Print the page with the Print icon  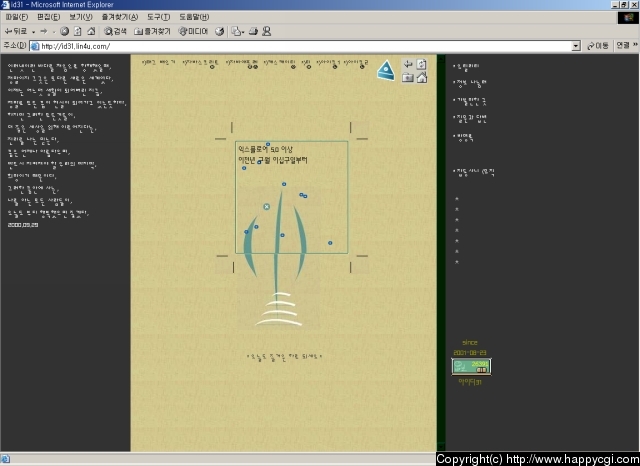tap(253, 31)
